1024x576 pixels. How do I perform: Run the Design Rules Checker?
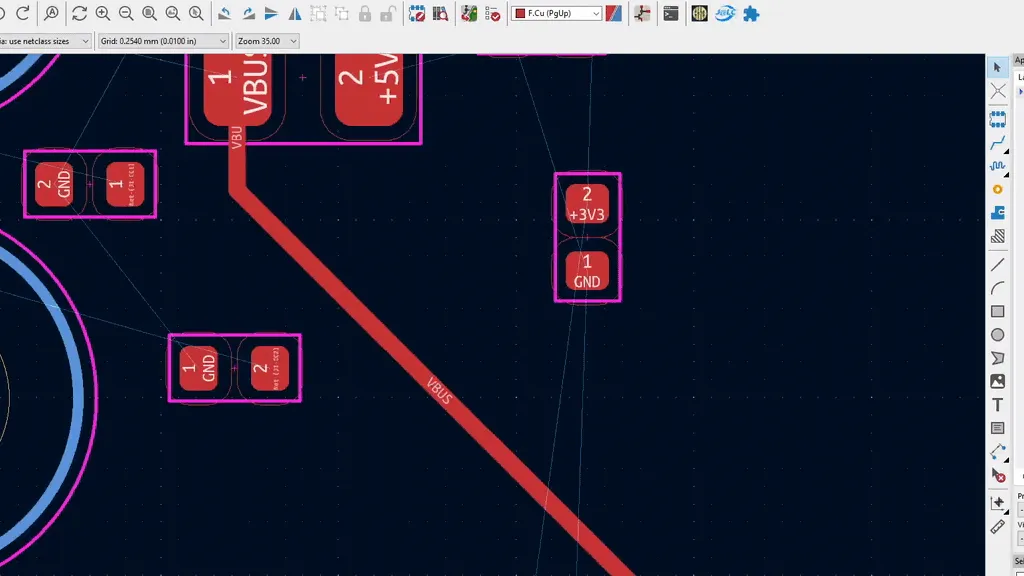pos(492,13)
